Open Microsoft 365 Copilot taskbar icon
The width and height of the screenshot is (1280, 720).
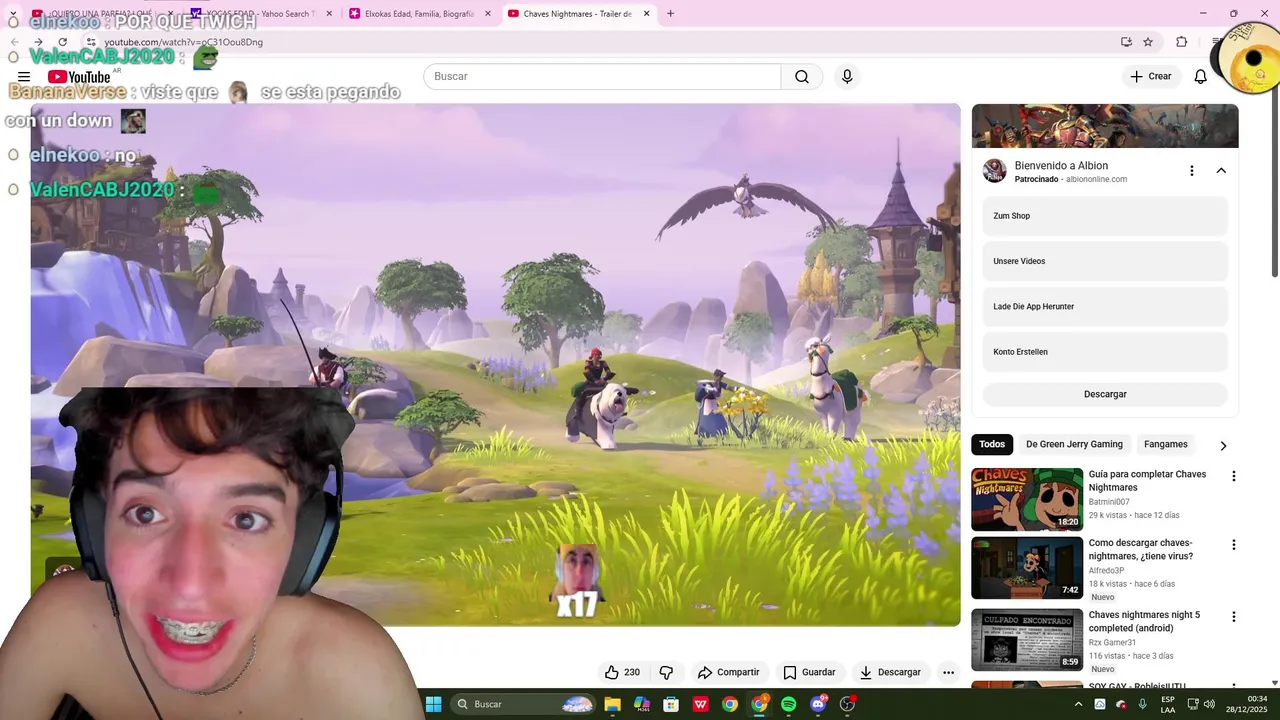642,704
